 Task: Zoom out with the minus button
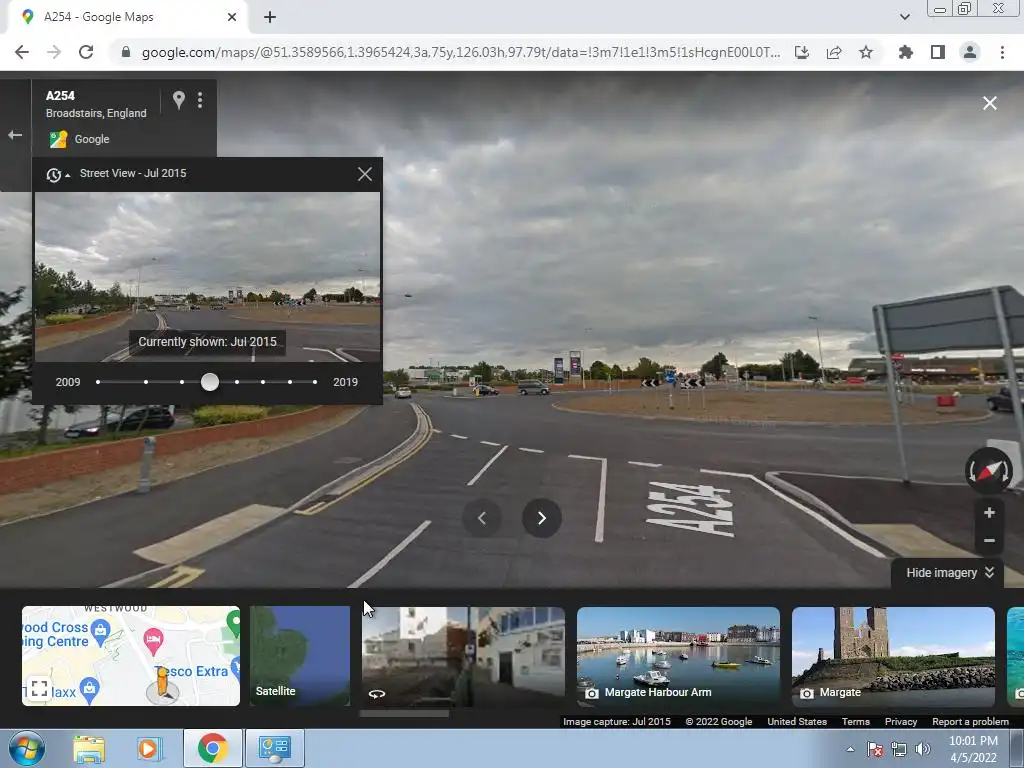pos(989,541)
